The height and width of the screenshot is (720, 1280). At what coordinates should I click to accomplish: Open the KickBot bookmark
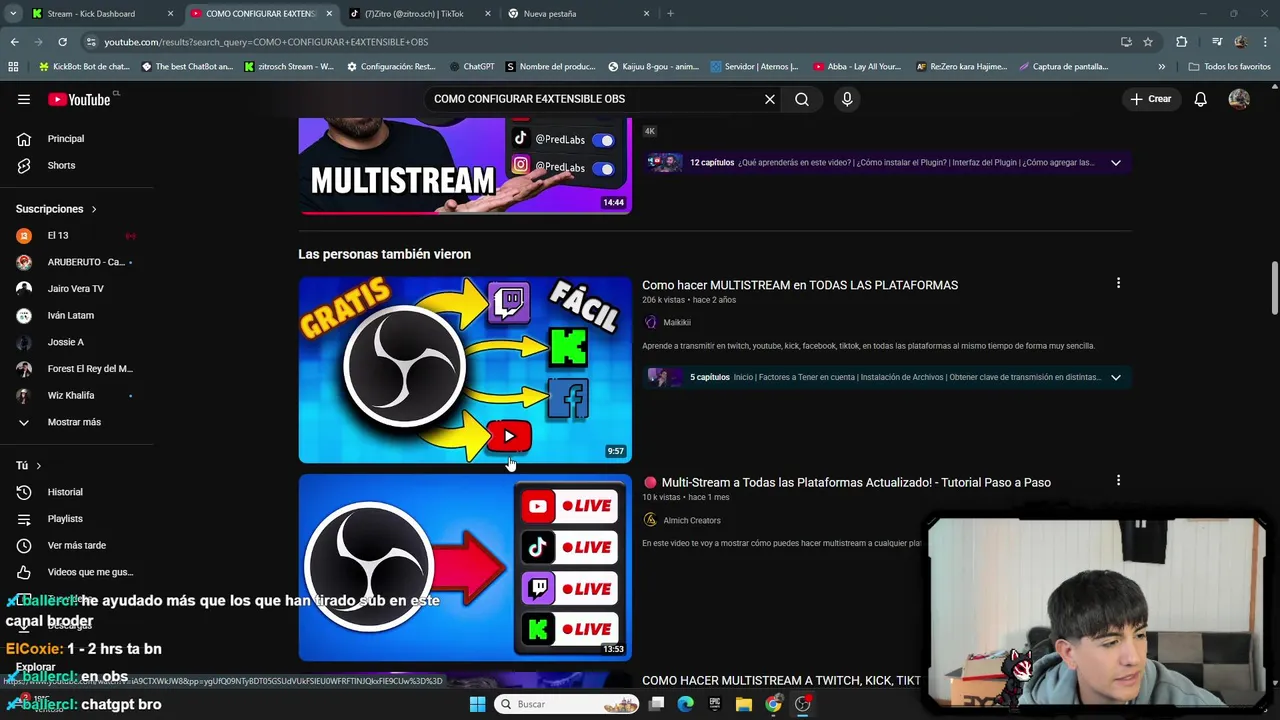tap(84, 67)
